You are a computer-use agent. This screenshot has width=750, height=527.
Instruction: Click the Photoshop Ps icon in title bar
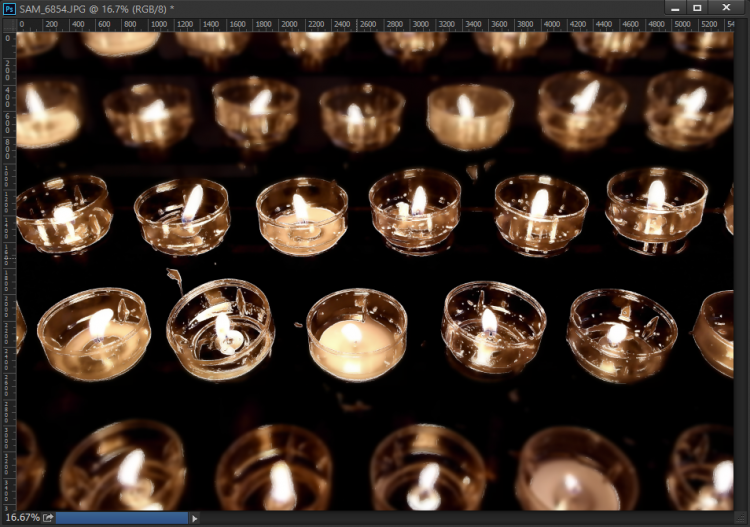9,9
